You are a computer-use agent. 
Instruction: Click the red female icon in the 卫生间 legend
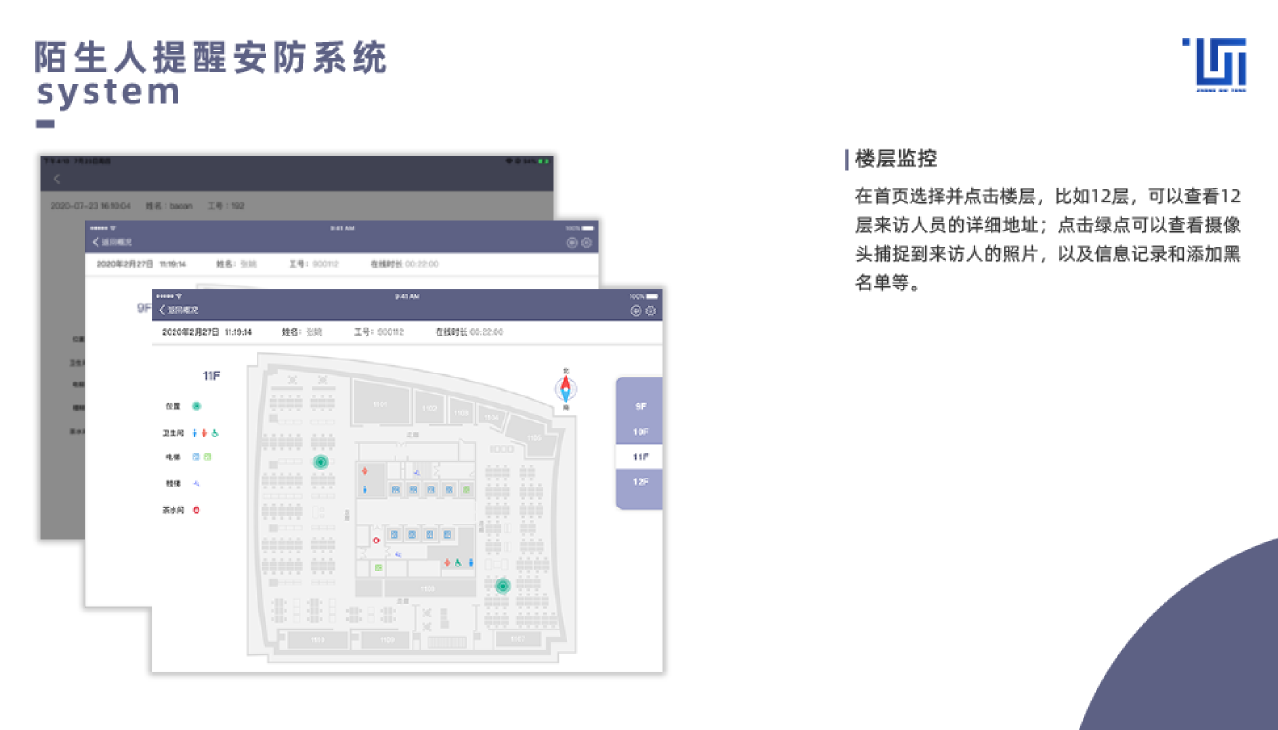tap(204, 433)
